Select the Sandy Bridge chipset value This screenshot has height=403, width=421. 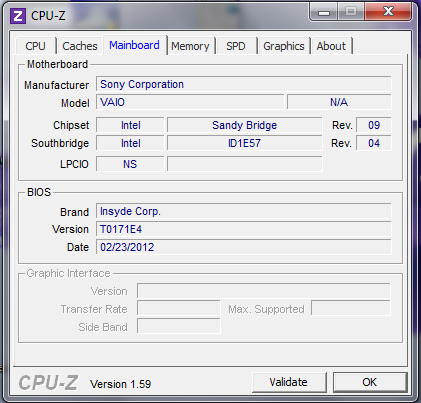pos(245,125)
